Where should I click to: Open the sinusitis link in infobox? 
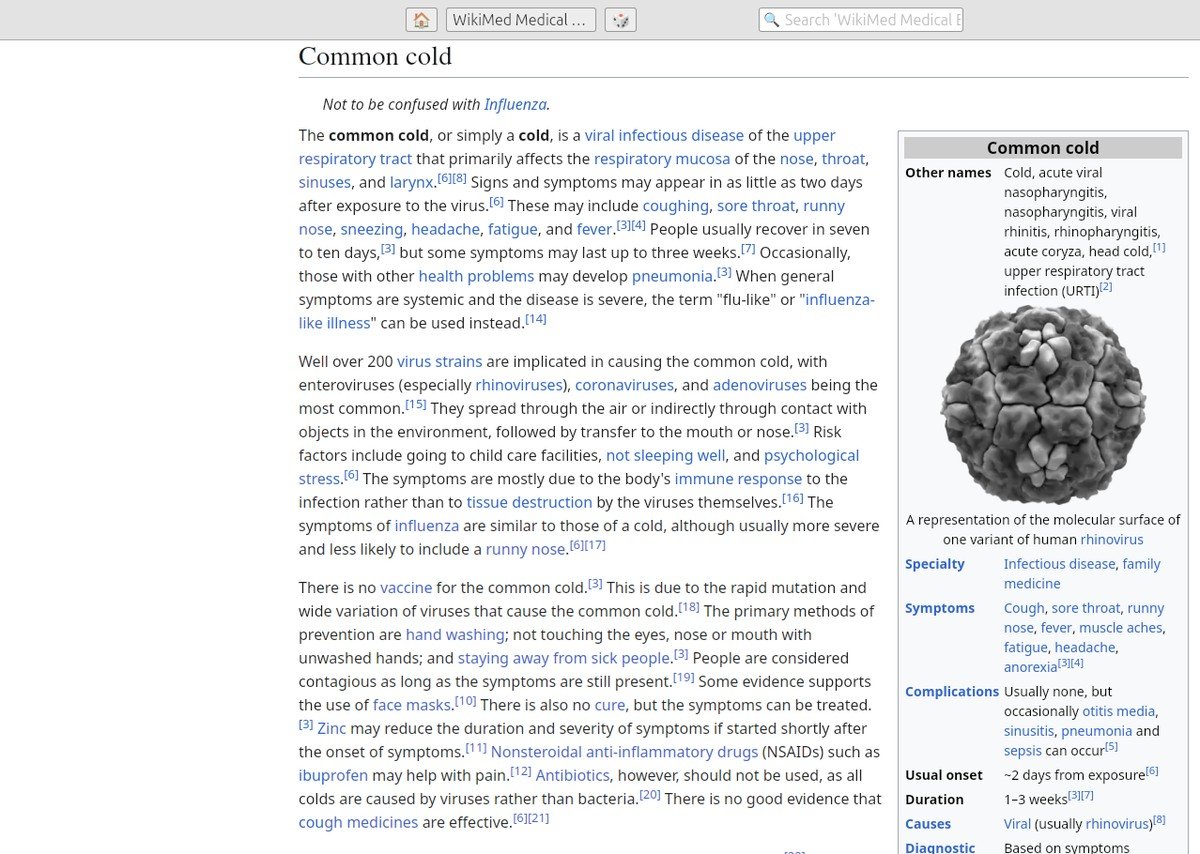click(1029, 731)
